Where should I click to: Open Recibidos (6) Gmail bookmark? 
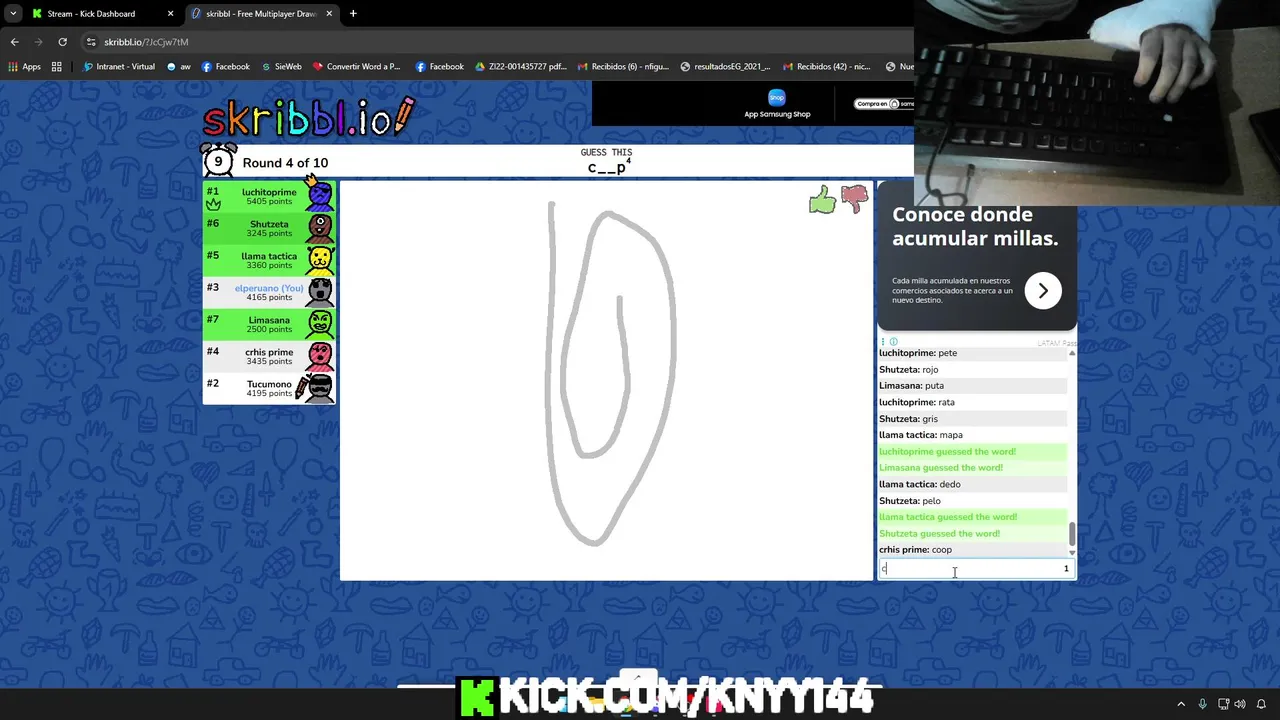pos(622,67)
